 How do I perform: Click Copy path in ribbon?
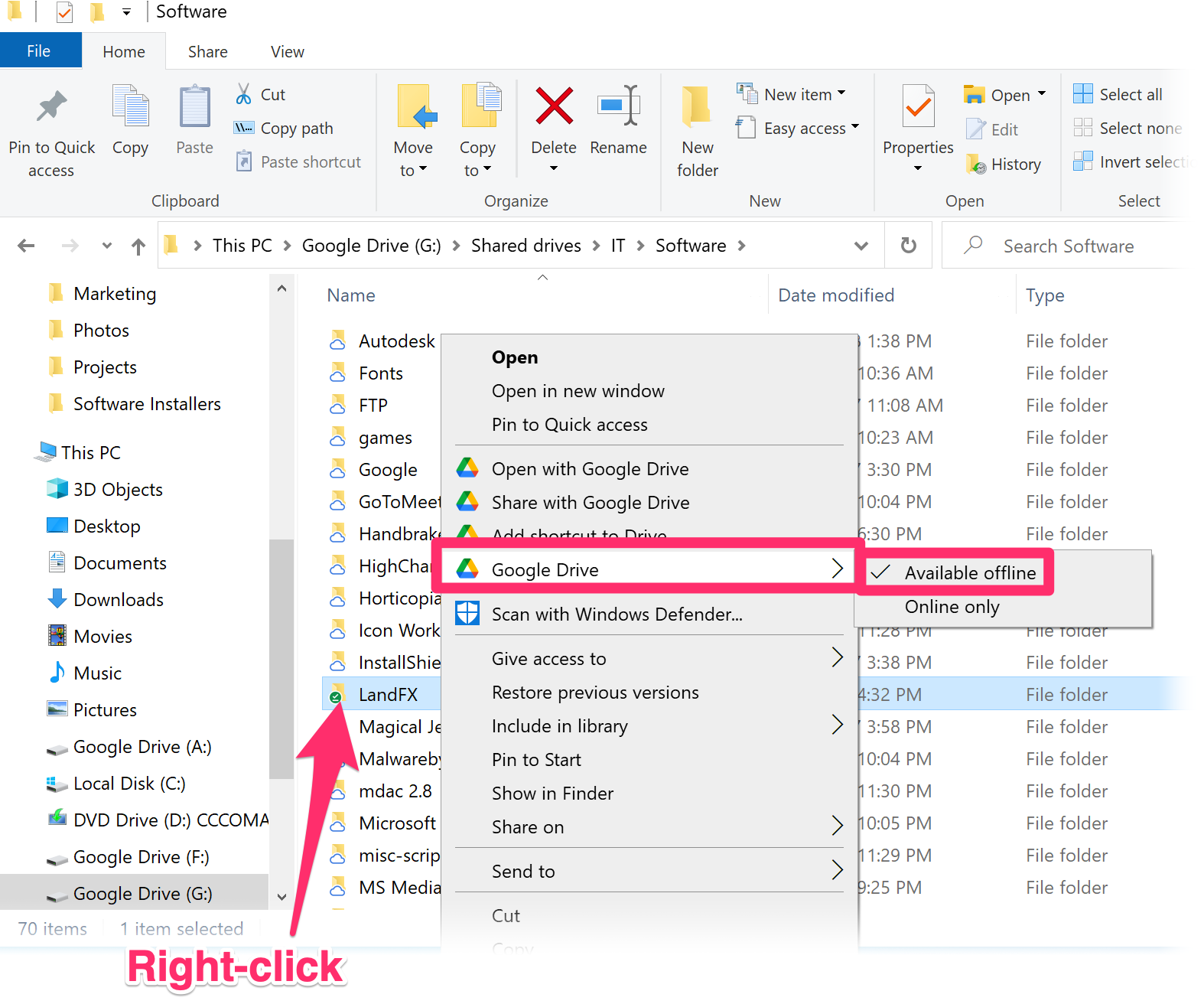coord(284,128)
